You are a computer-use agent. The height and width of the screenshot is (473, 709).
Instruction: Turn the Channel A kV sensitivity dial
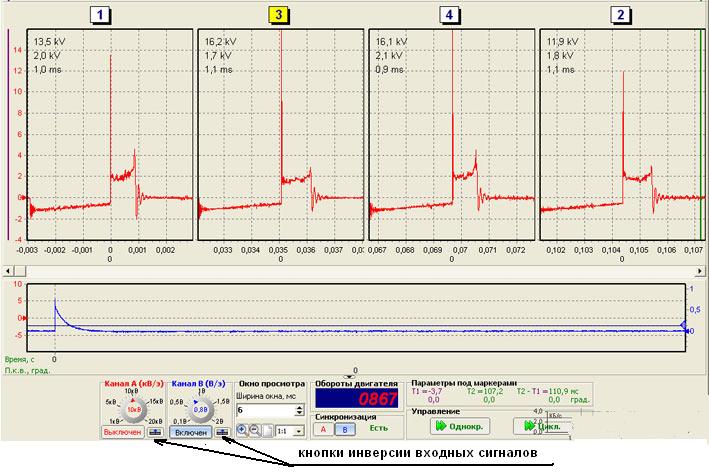(x=132, y=410)
